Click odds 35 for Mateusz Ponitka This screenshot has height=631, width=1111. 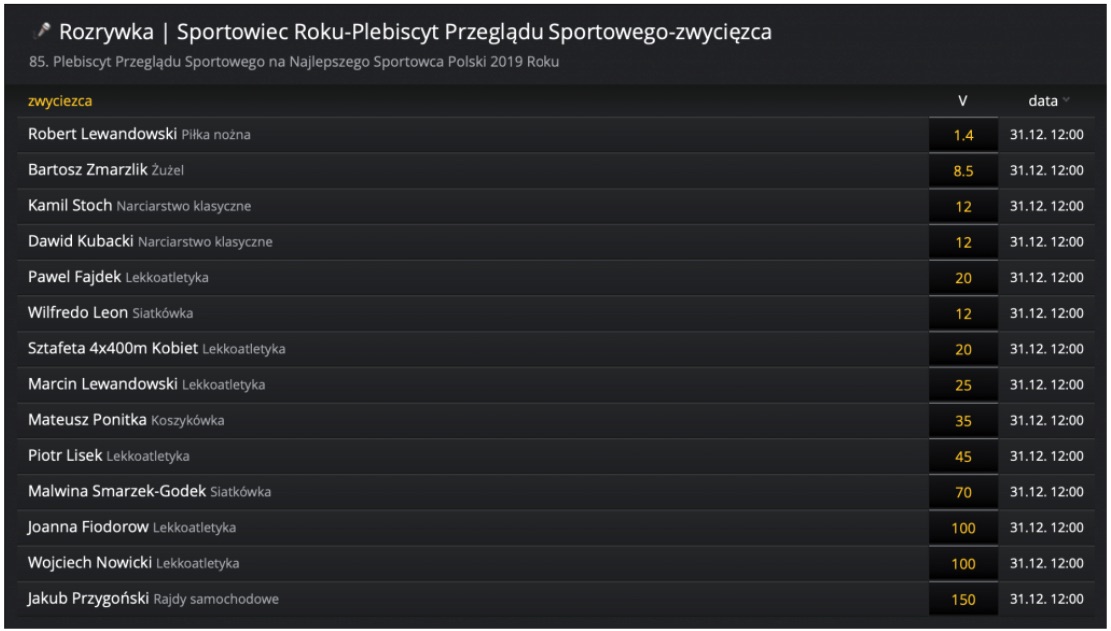point(963,421)
